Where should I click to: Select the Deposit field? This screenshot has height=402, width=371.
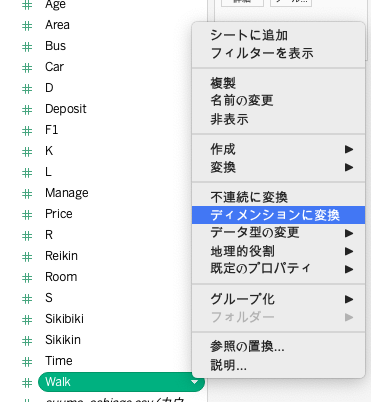66,109
